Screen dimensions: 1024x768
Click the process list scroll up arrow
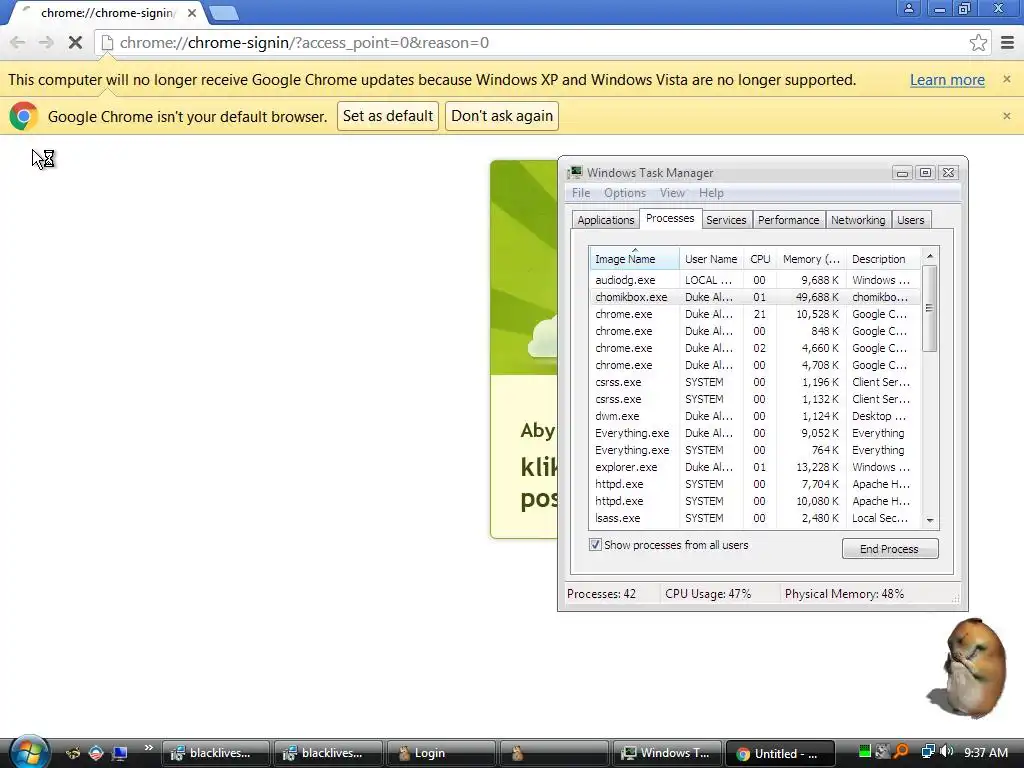pos(930,255)
